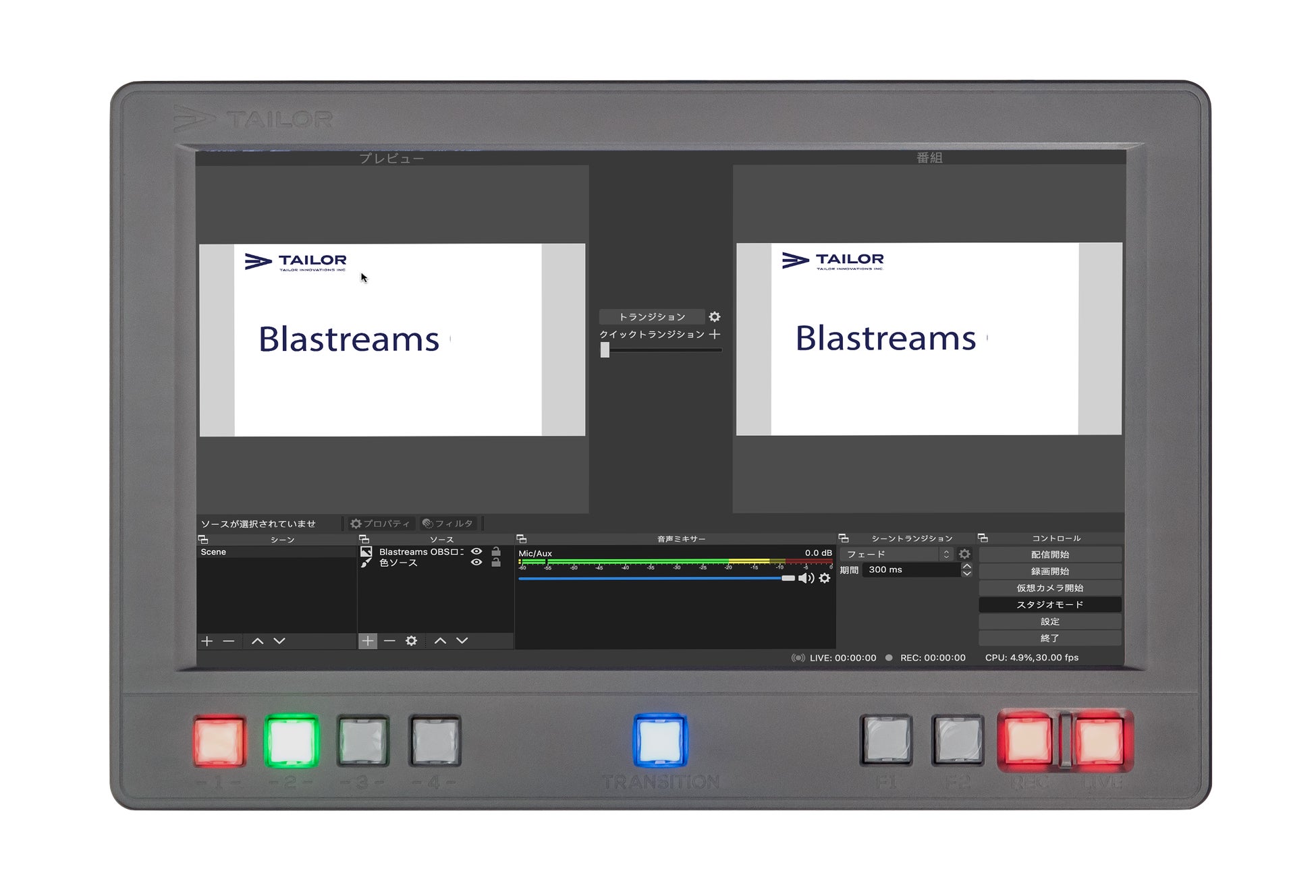Image resolution: width=1316 pixels, height=896 pixels.
Task: Click the add source plus icon
Action: [x=367, y=641]
